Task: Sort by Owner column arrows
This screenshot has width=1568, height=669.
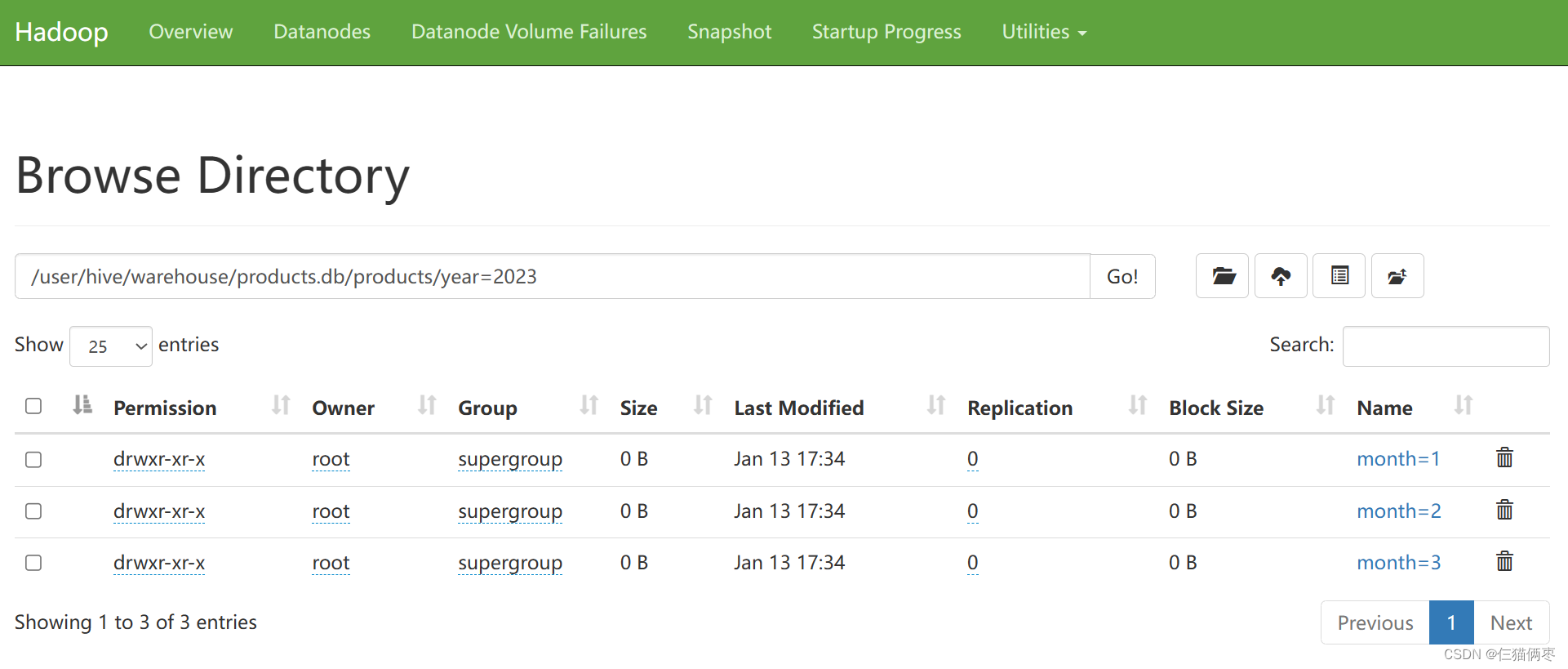Action: 427,405
